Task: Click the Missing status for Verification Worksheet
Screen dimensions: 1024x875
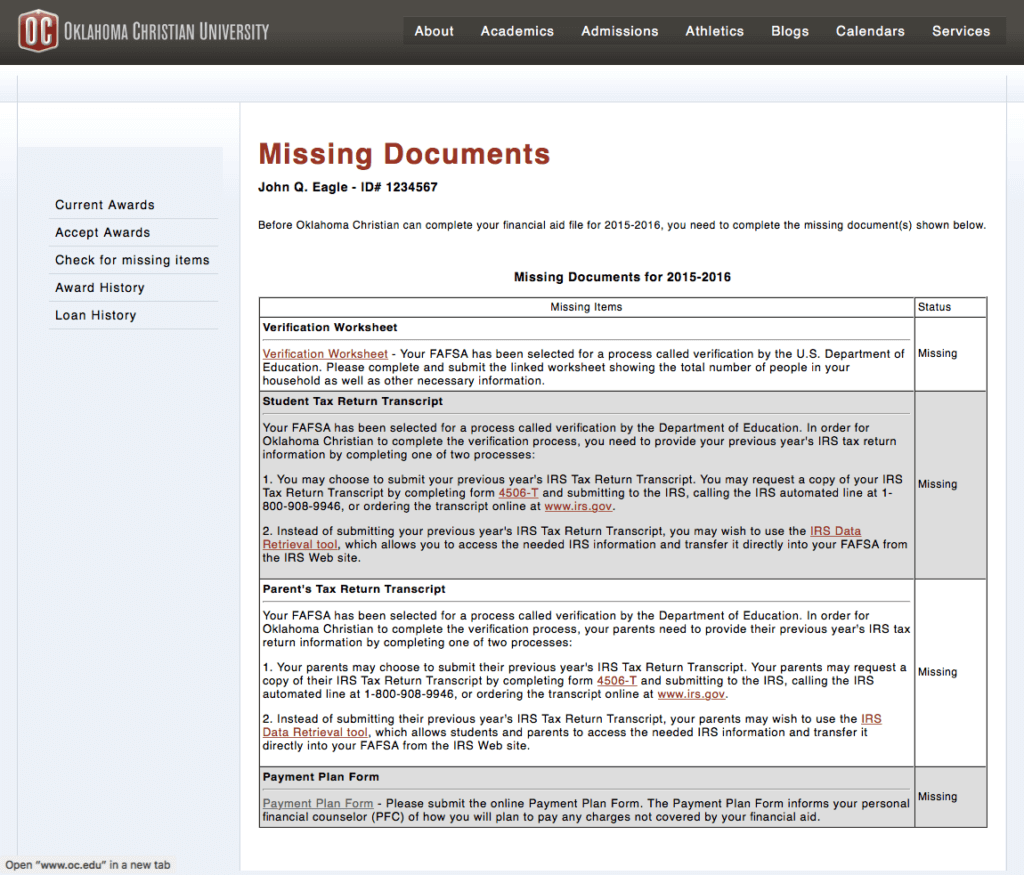Action: click(x=937, y=353)
